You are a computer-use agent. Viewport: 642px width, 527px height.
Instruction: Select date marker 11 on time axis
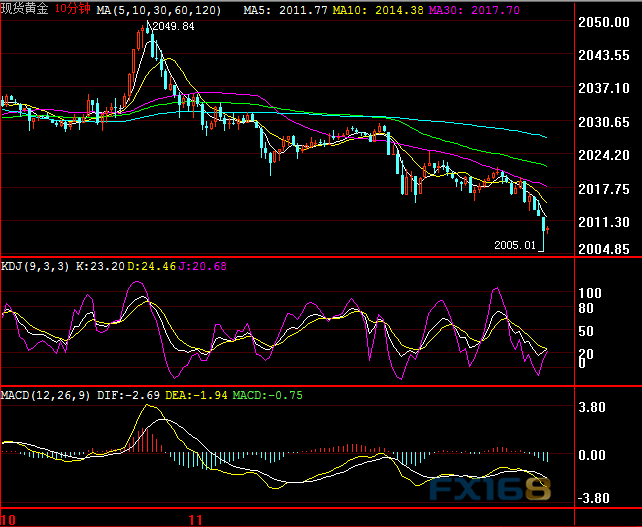(197, 520)
